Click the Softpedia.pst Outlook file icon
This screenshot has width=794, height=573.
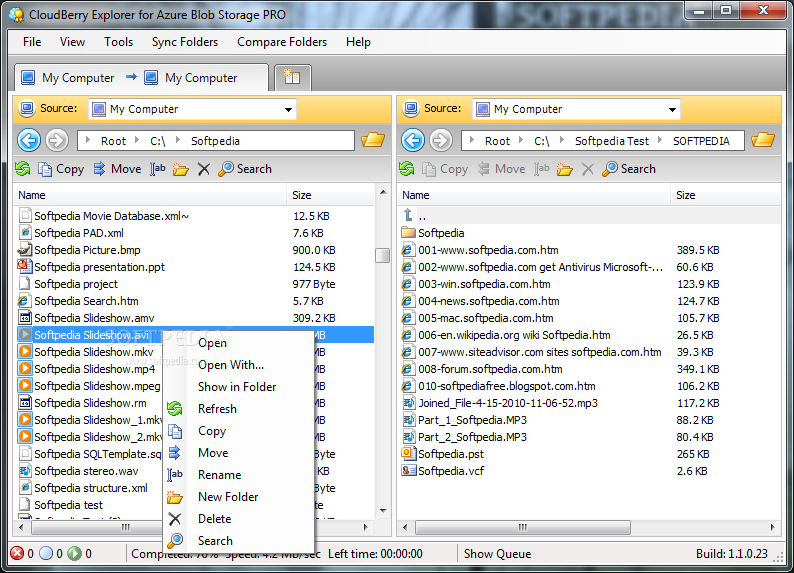[408, 454]
